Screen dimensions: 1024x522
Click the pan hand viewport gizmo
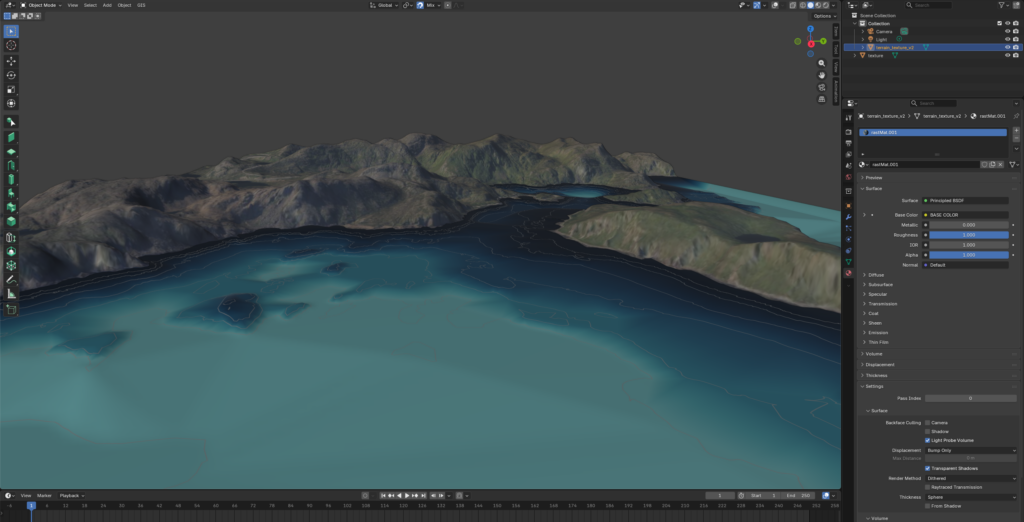click(x=822, y=75)
